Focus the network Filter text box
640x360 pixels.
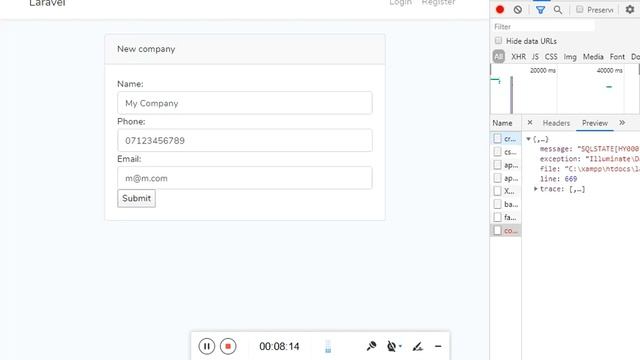[543, 27]
